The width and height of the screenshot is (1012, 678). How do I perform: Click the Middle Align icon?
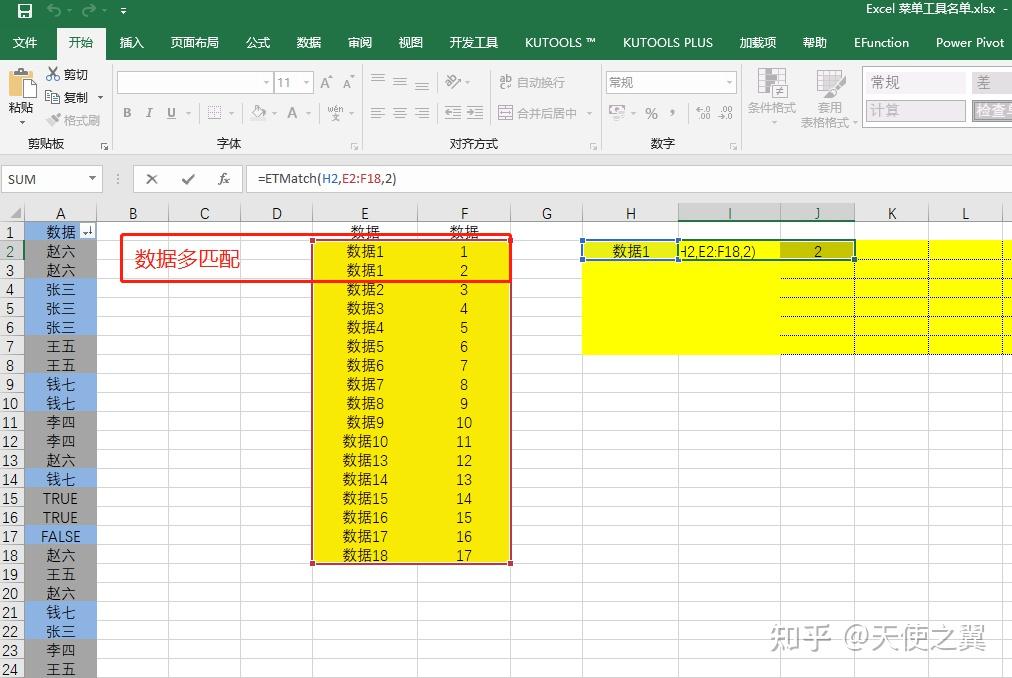point(400,81)
